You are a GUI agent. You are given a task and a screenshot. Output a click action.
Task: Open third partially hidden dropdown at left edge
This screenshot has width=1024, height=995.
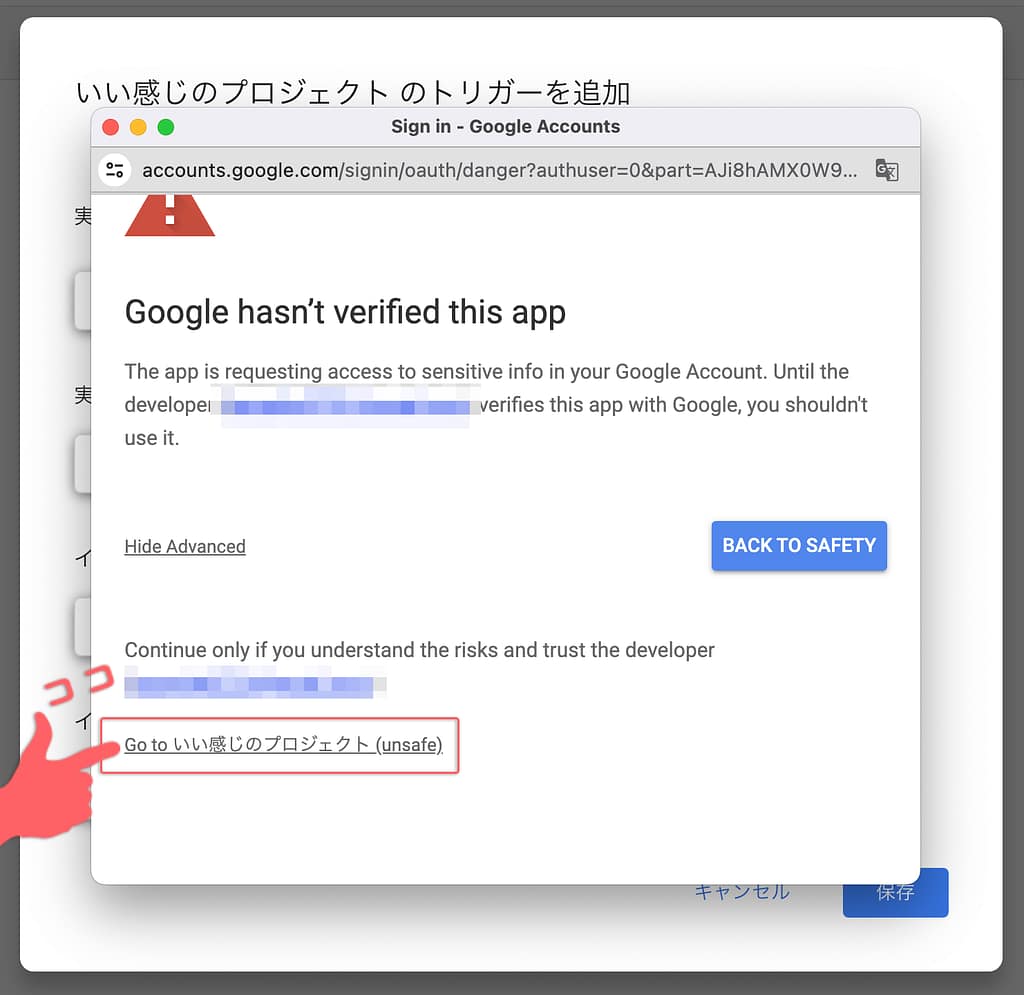coord(83,627)
